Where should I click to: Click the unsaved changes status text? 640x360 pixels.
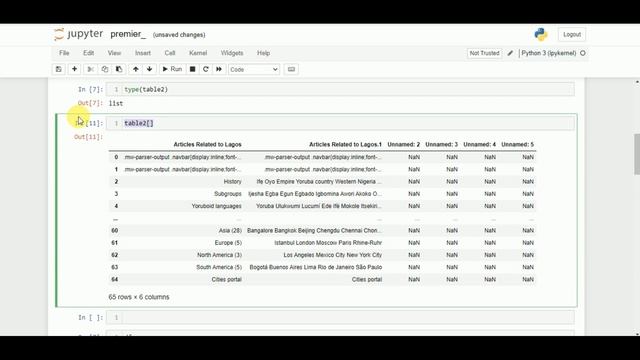[x=179, y=35]
